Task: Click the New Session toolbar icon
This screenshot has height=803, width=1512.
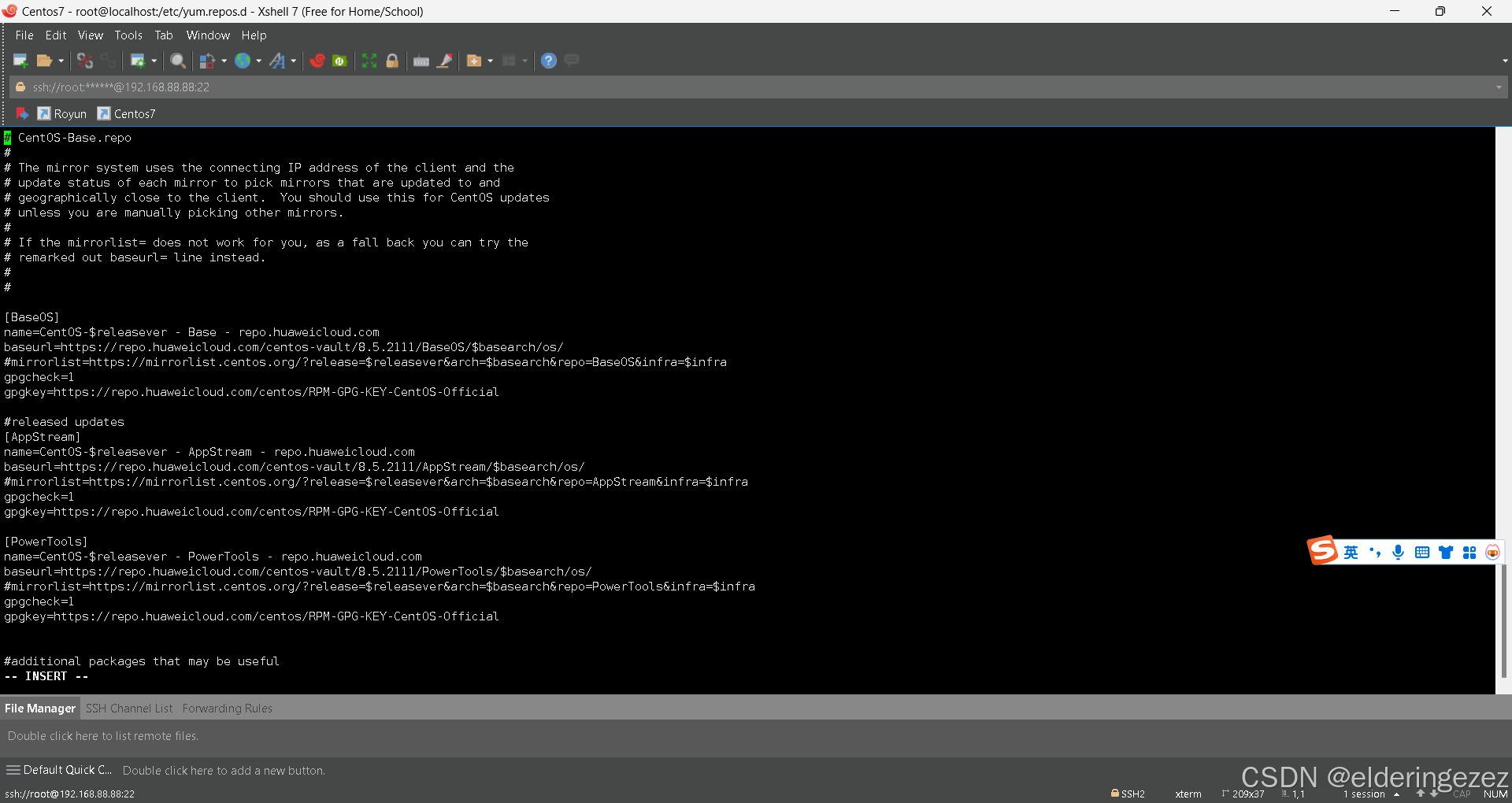Action: click(x=20, y=61)
